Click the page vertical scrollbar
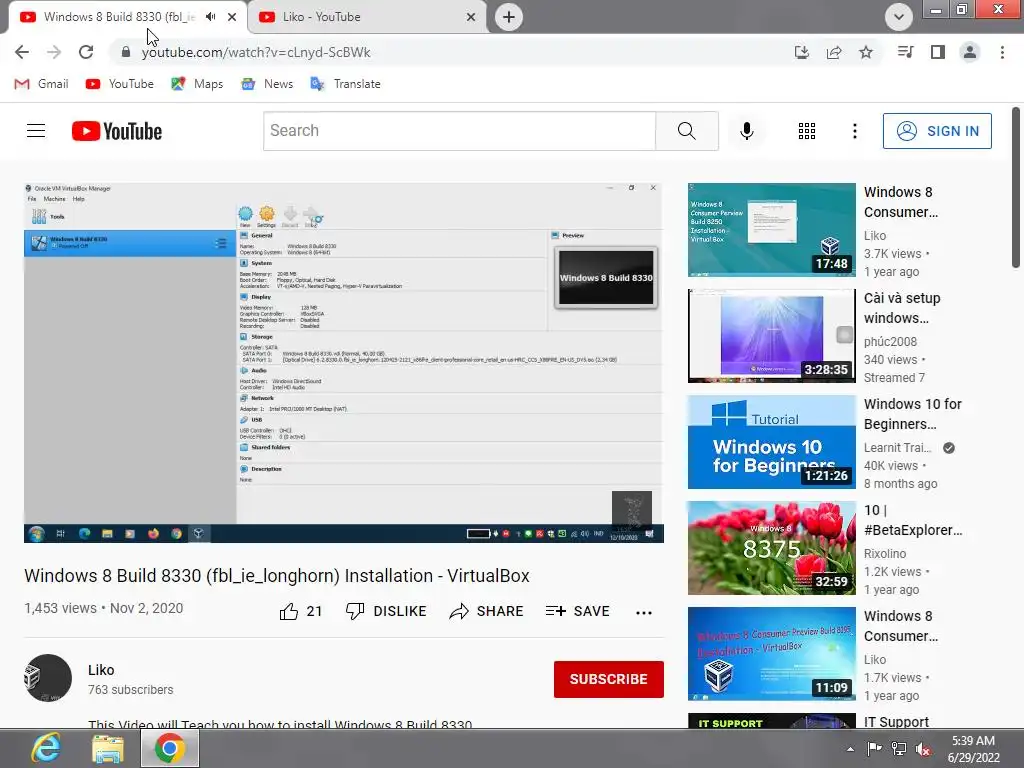1024x768 pixels. pos(1016,187)
